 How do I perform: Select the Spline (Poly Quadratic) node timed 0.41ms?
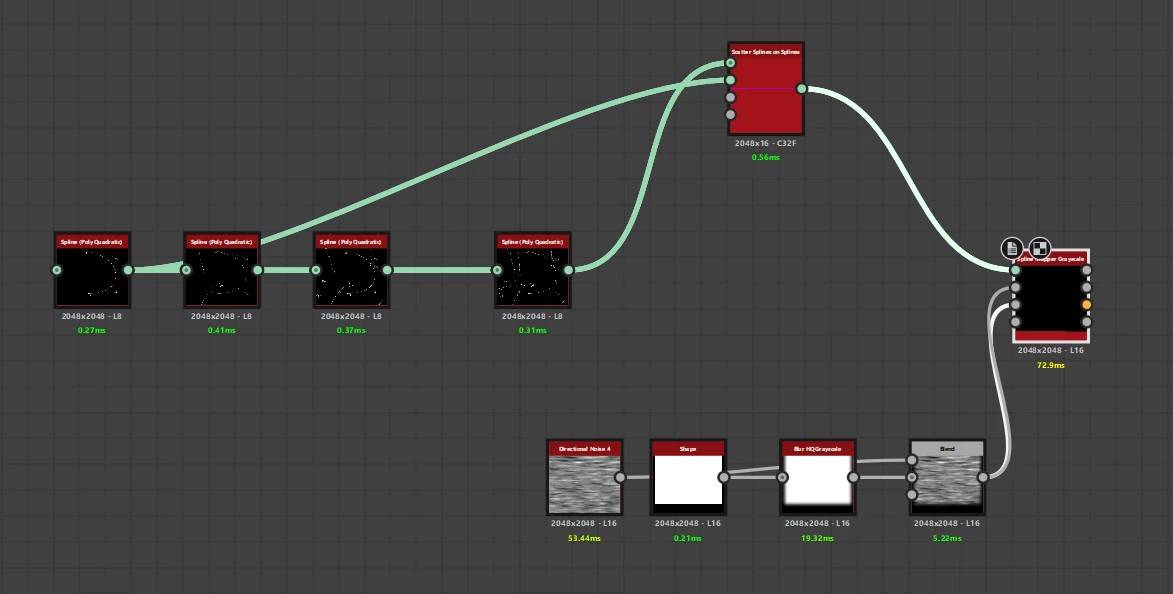click(x=221, y=270)
